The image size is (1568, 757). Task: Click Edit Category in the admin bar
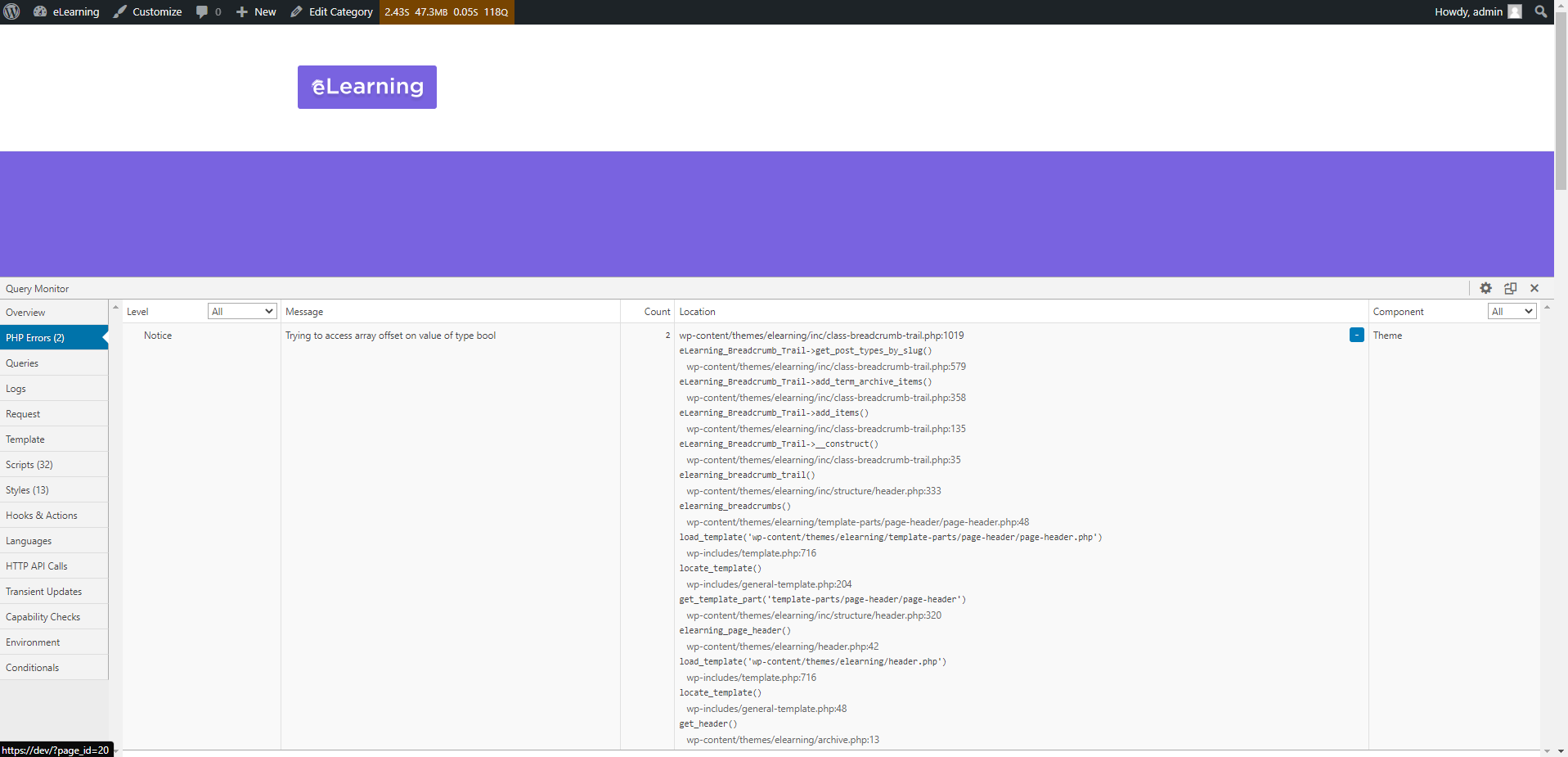331,11
